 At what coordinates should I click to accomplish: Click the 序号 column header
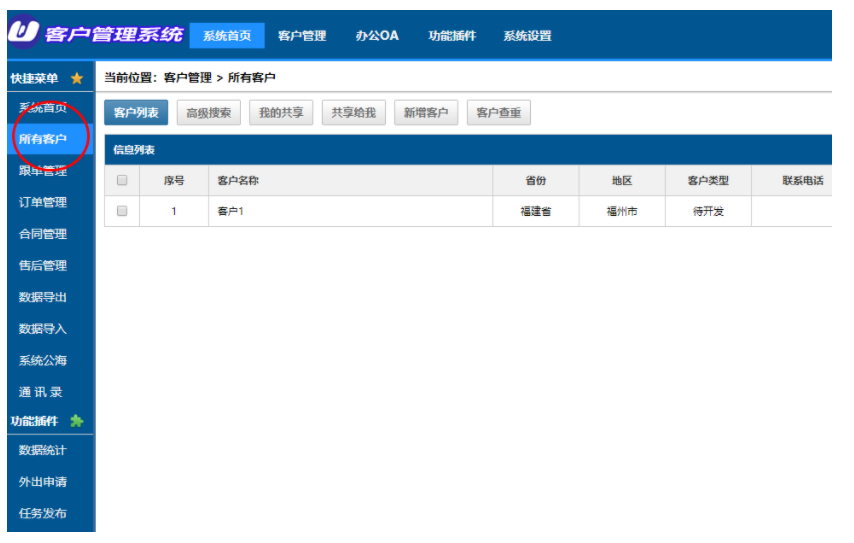(x=174, y=181)
